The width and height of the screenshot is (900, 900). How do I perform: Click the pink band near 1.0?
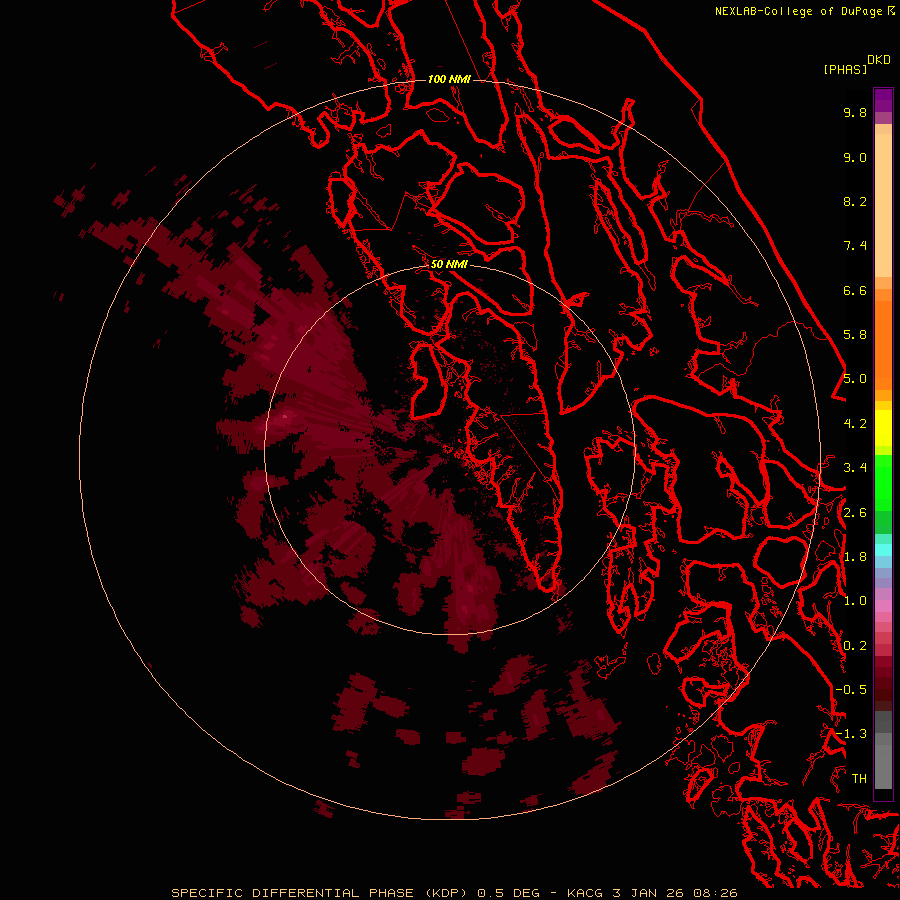[x=883, y=606]
